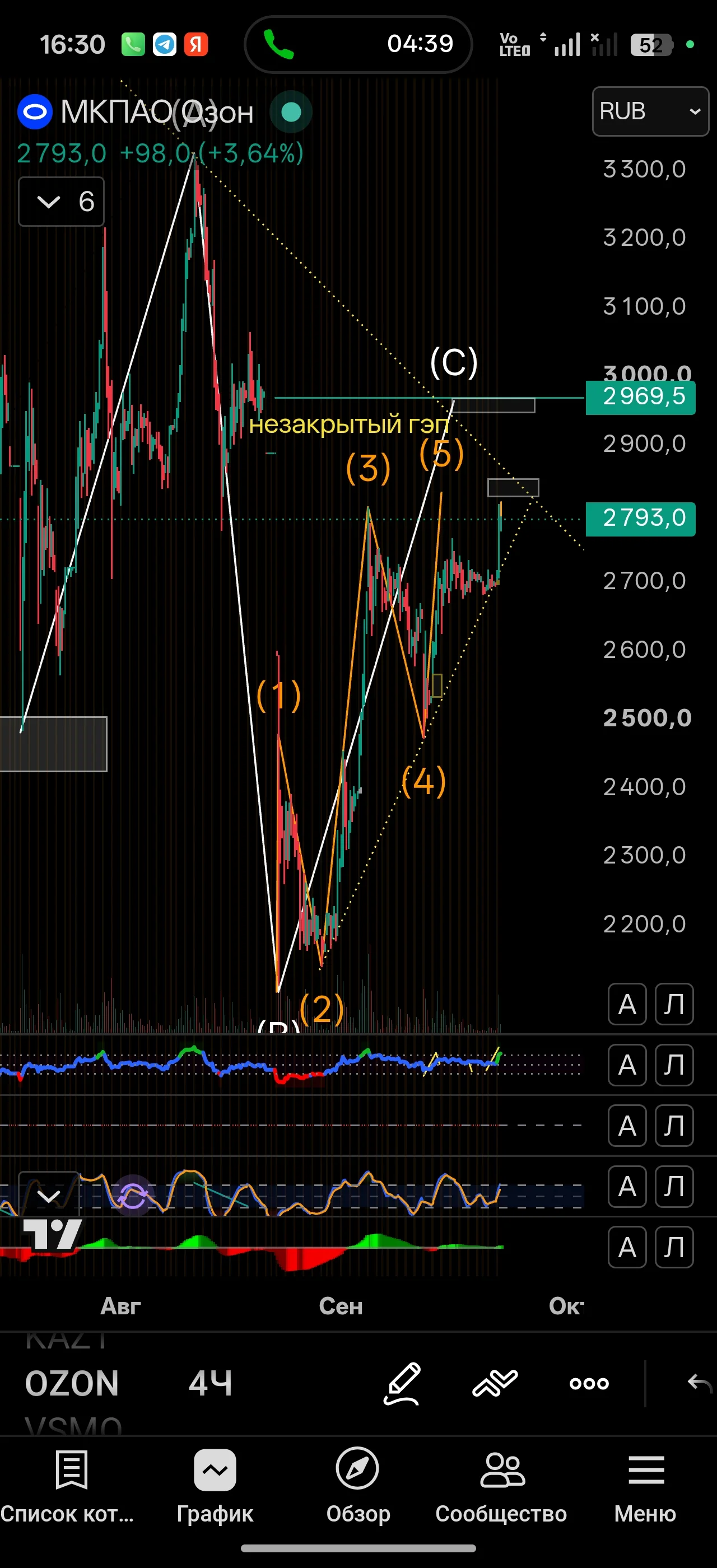Select the (C) wave label
Image resolution: width=717 pixels, height=1568 pixels.
click(x=454, y=363)
